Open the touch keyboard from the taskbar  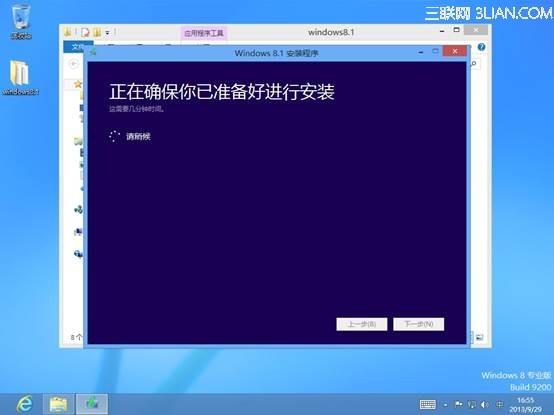428,404
